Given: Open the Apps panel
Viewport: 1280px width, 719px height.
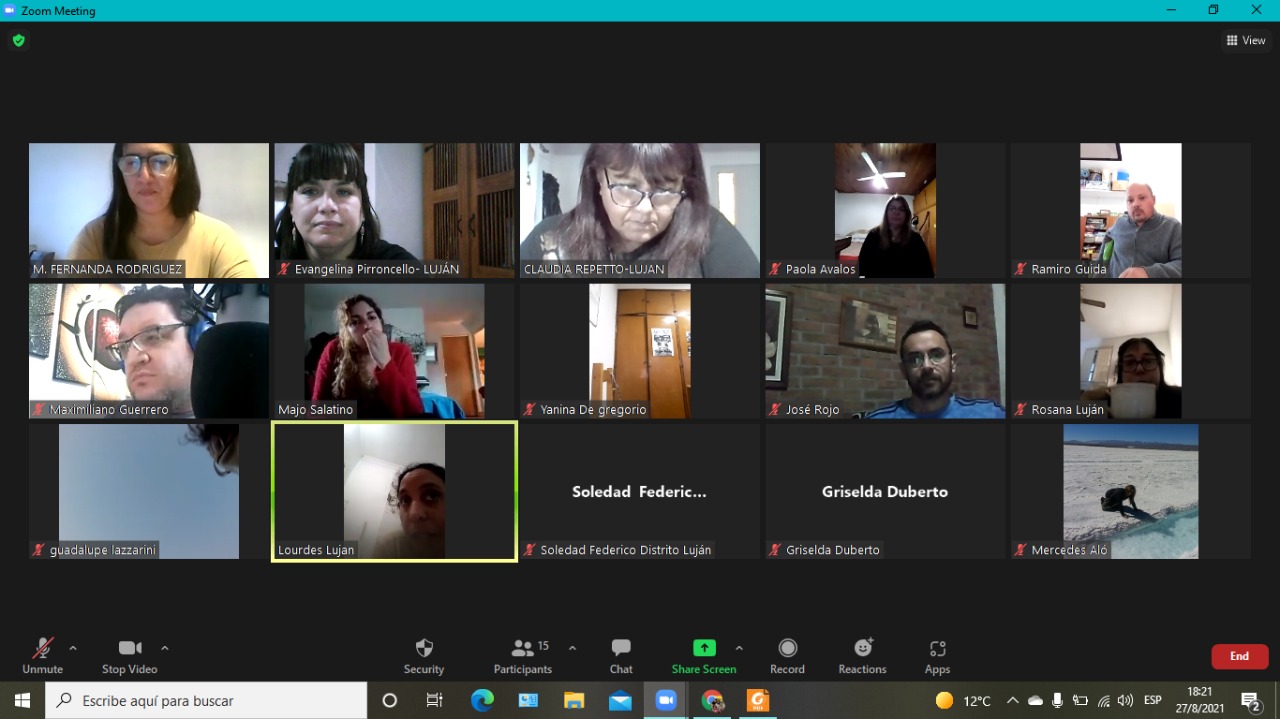Looking at the screenshot, I should 937,656.
